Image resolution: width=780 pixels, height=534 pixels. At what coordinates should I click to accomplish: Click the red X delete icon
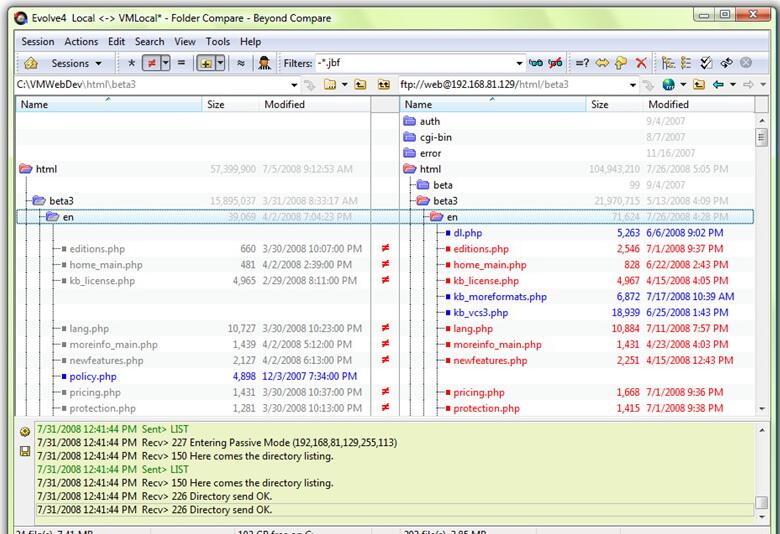click(x=641, y=63)
